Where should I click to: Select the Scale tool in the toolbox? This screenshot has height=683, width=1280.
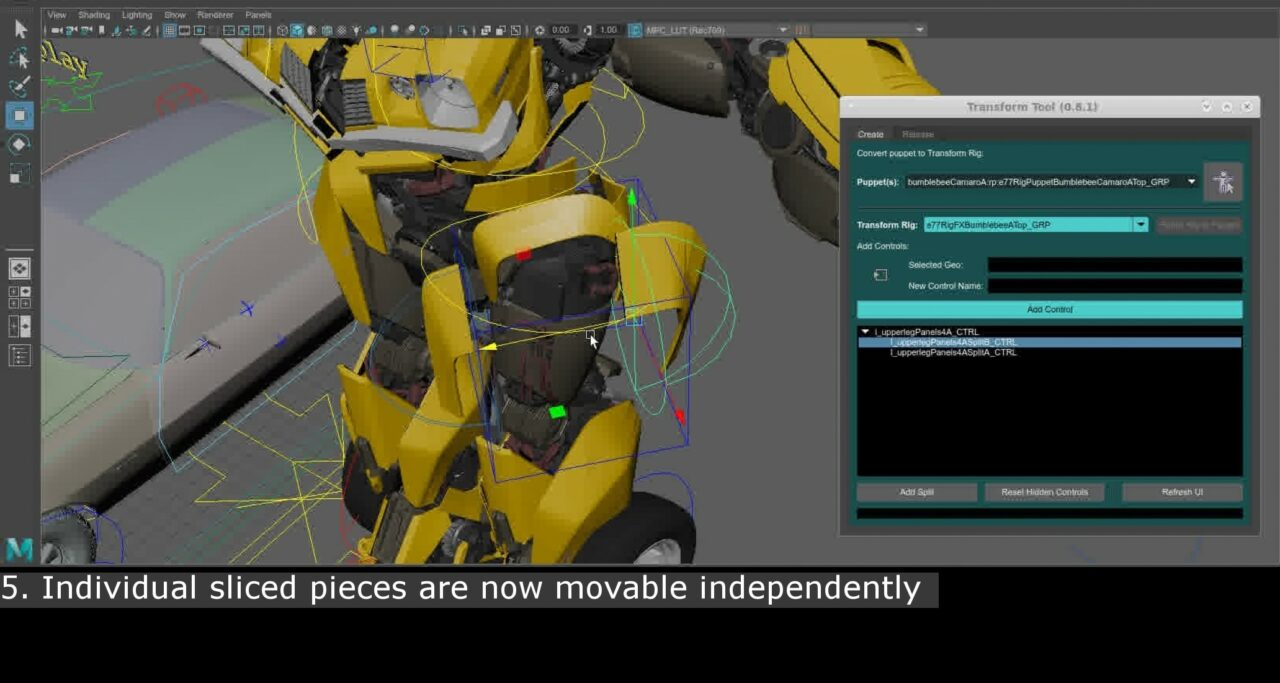[19, 174]
